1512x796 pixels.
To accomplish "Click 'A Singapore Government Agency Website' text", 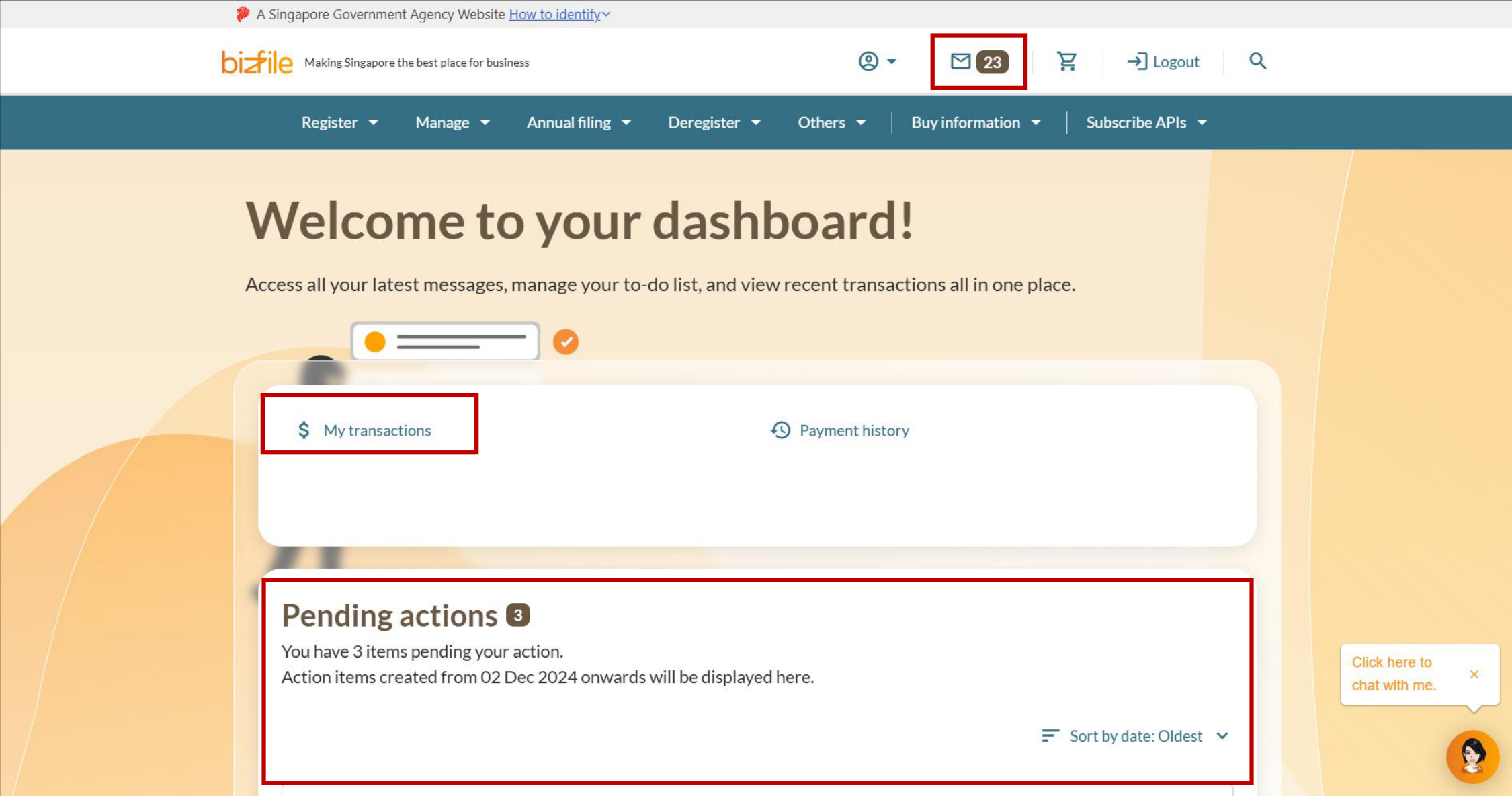I will point(380,14).
